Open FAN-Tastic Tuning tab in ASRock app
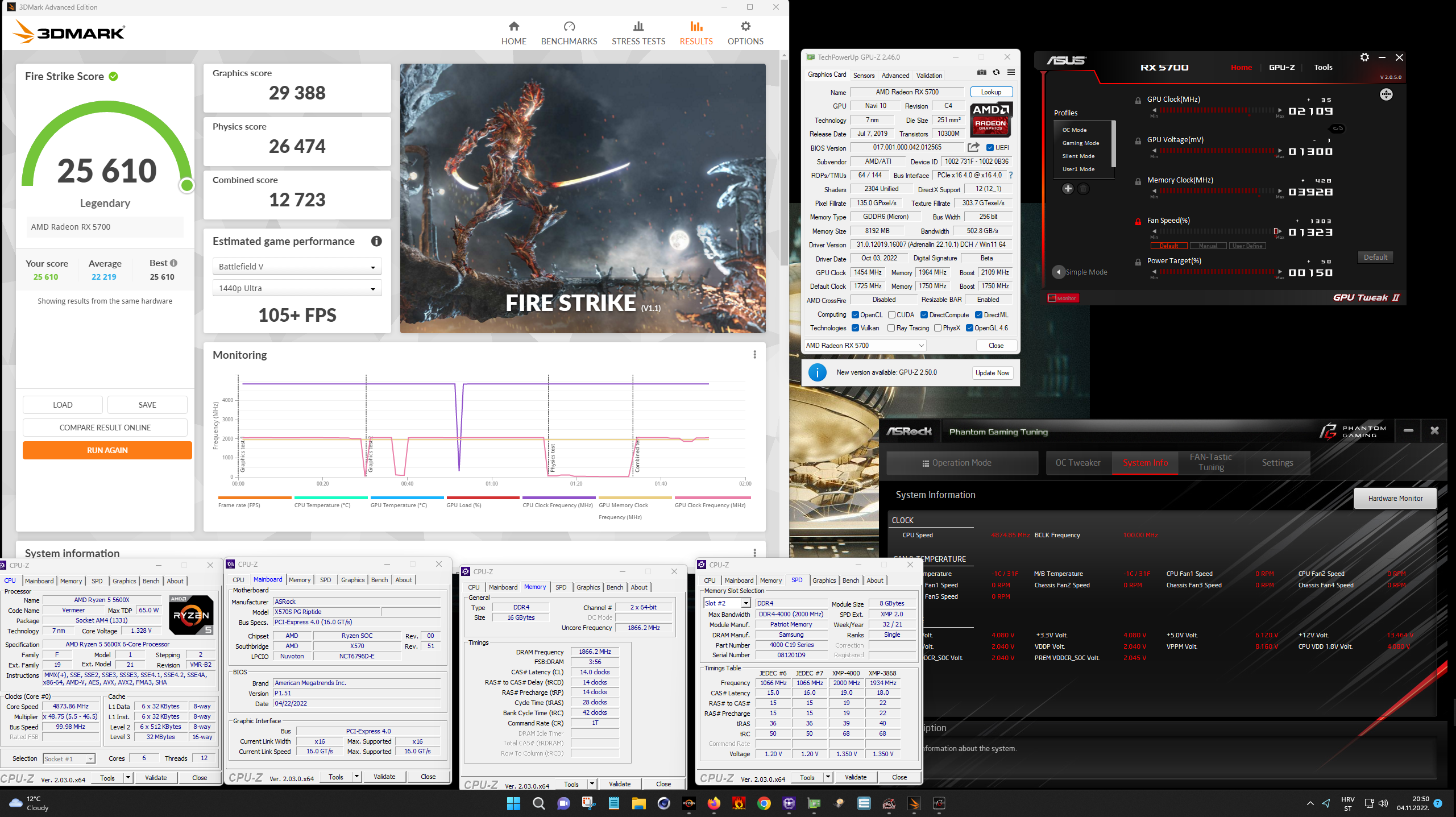Screen dimensions: 1456x817 (x=1211, y=463)
